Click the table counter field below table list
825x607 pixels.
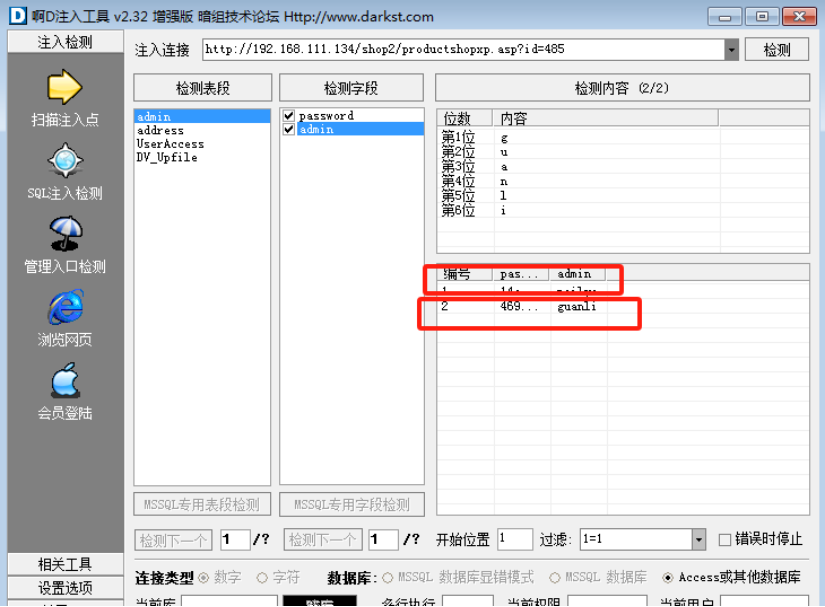point(235,540)
